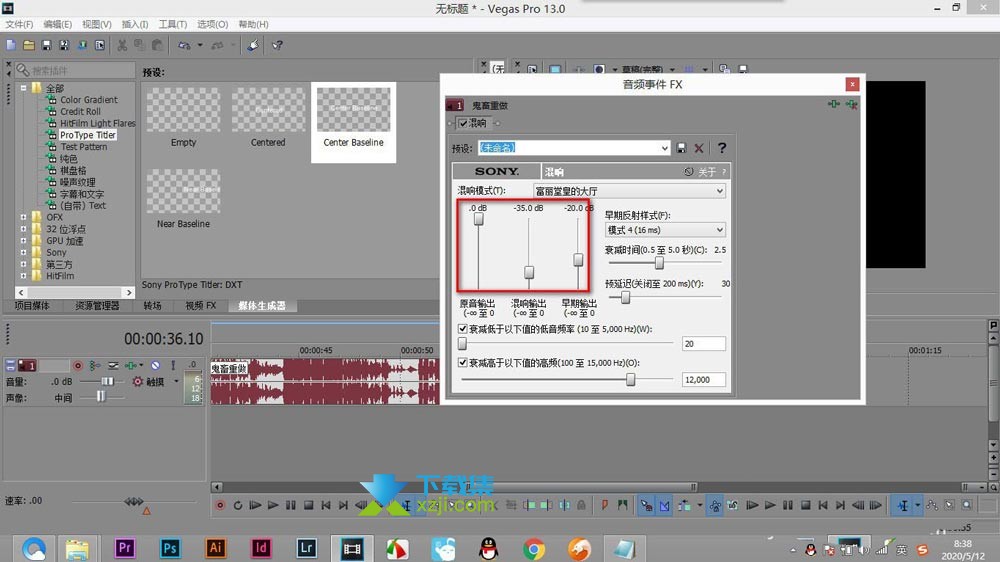Click the insert region icon
This screenshot has width=1000, height=562.
(x=622, y=505)
